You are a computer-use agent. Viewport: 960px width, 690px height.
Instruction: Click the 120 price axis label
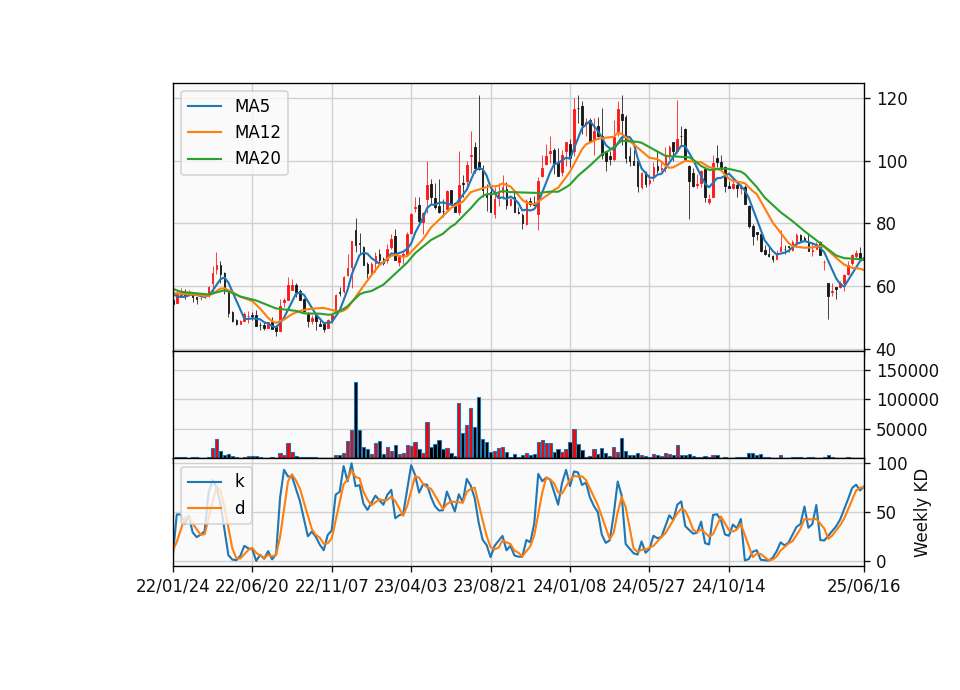click(x=892, y=99)
